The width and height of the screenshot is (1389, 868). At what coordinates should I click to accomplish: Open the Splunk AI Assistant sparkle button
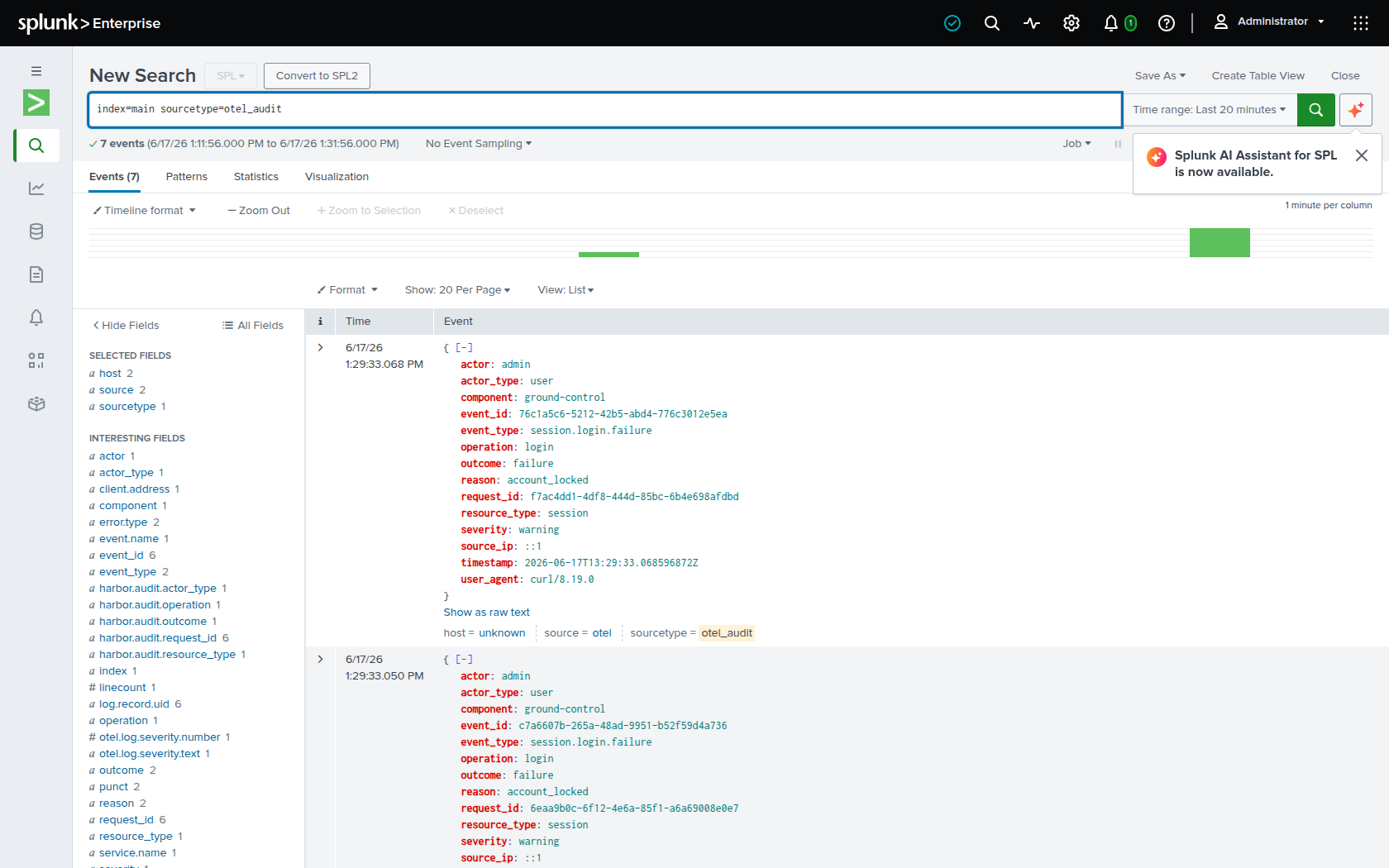pos(1356,110)
